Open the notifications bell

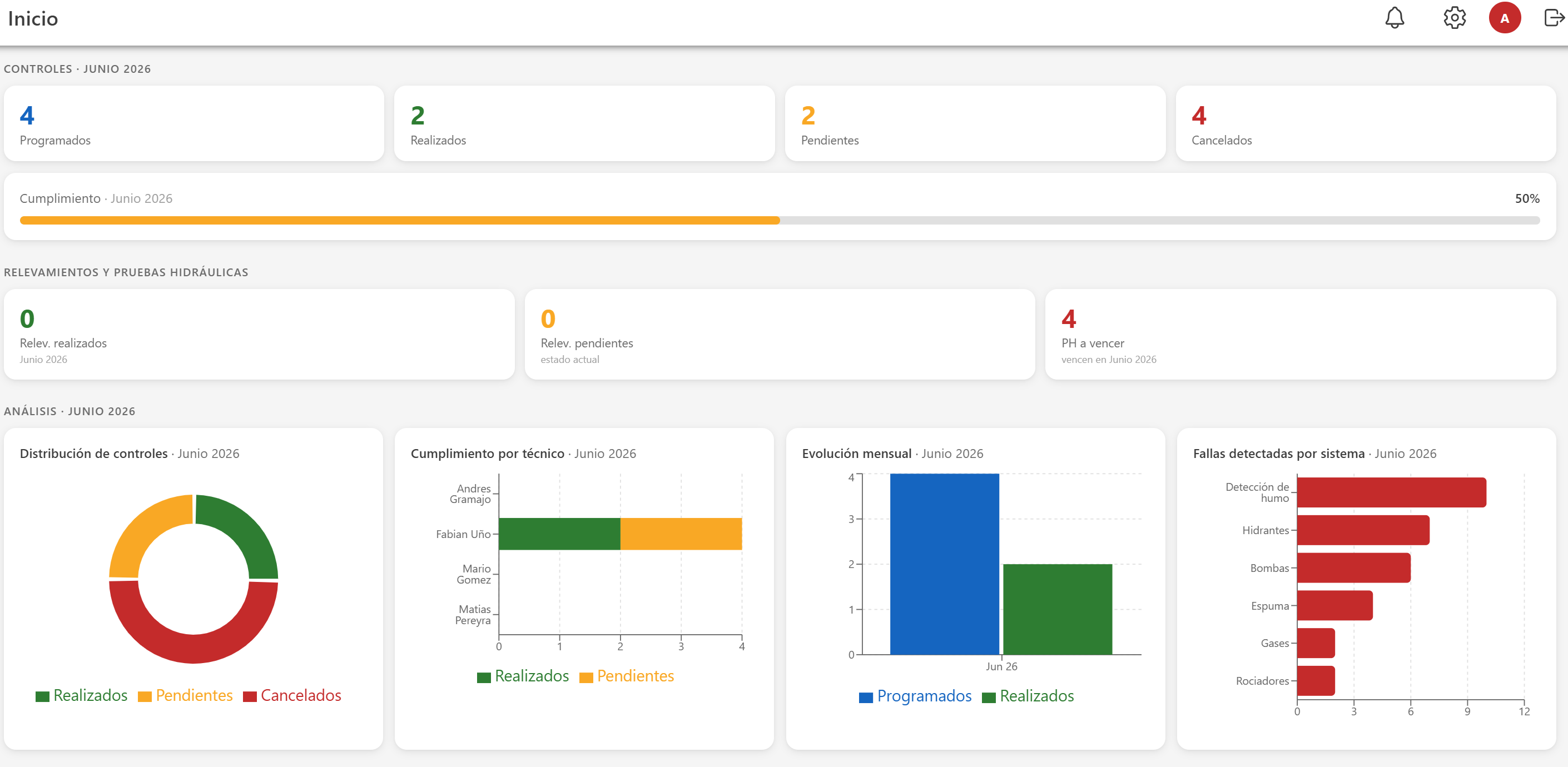(1394, 18)
